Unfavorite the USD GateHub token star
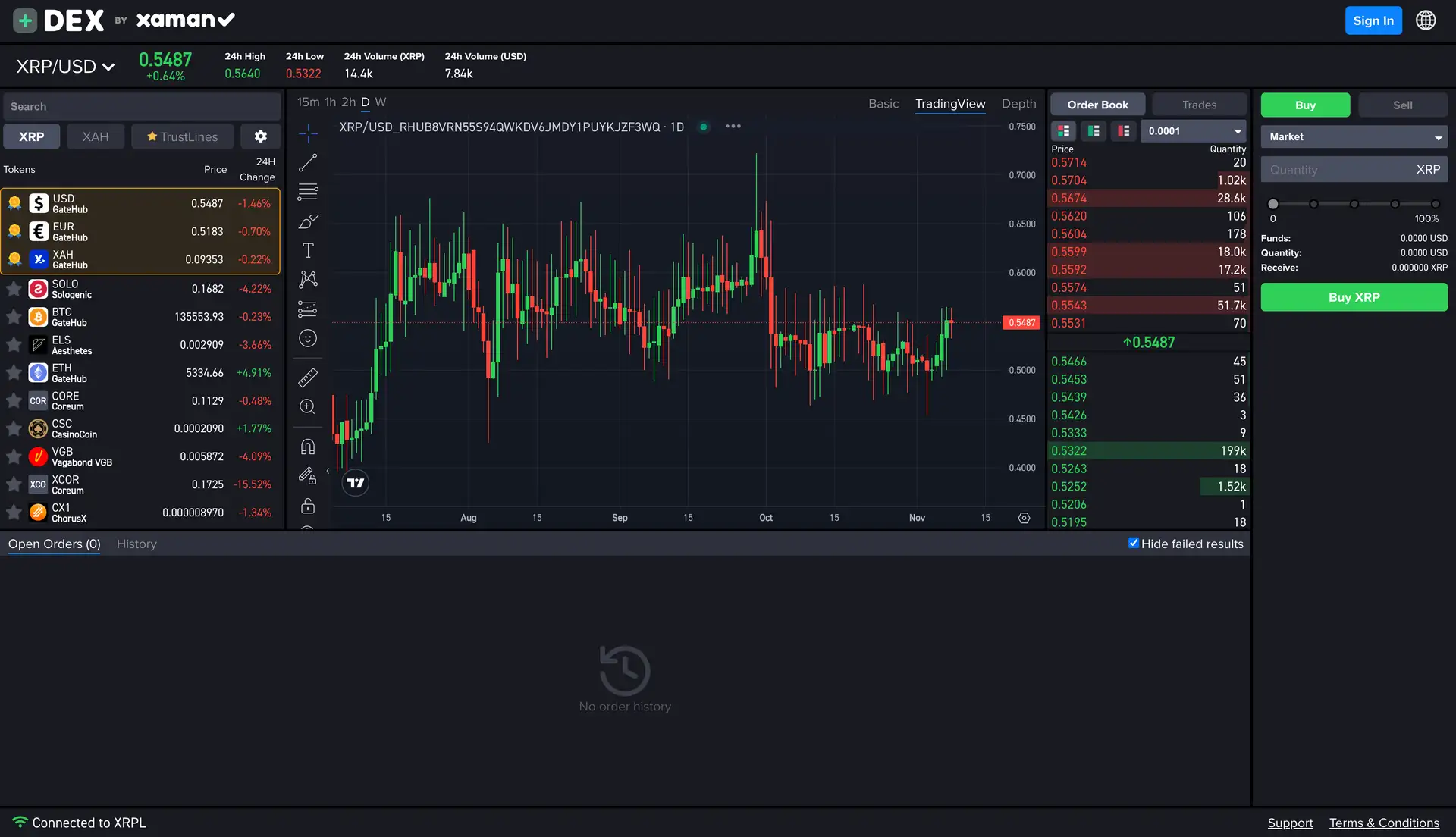Viewport: 1456px width, 837px height. pos(14,203)
